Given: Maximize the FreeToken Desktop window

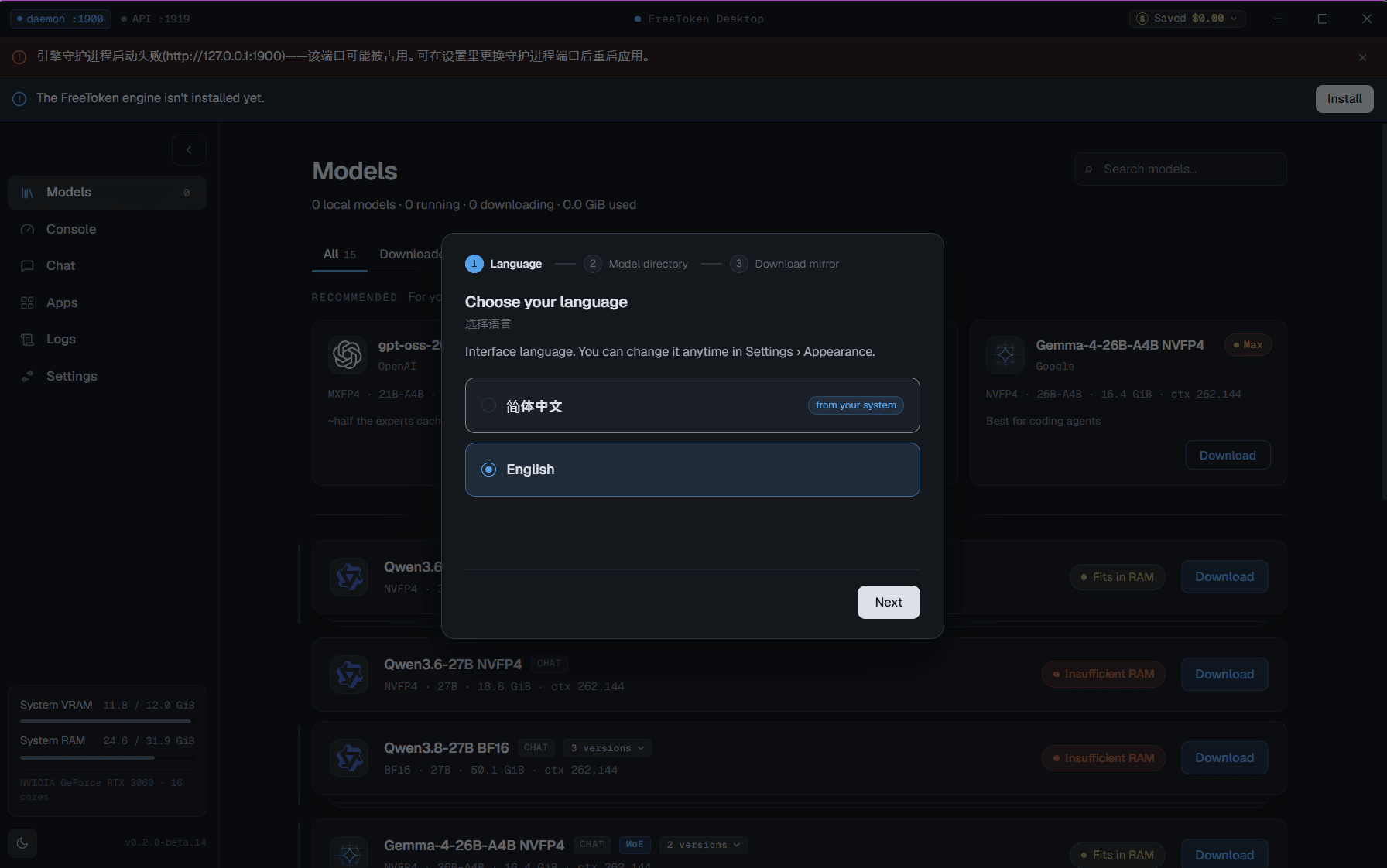Looking at the screenshot, I should click(x=1323, y=19).
